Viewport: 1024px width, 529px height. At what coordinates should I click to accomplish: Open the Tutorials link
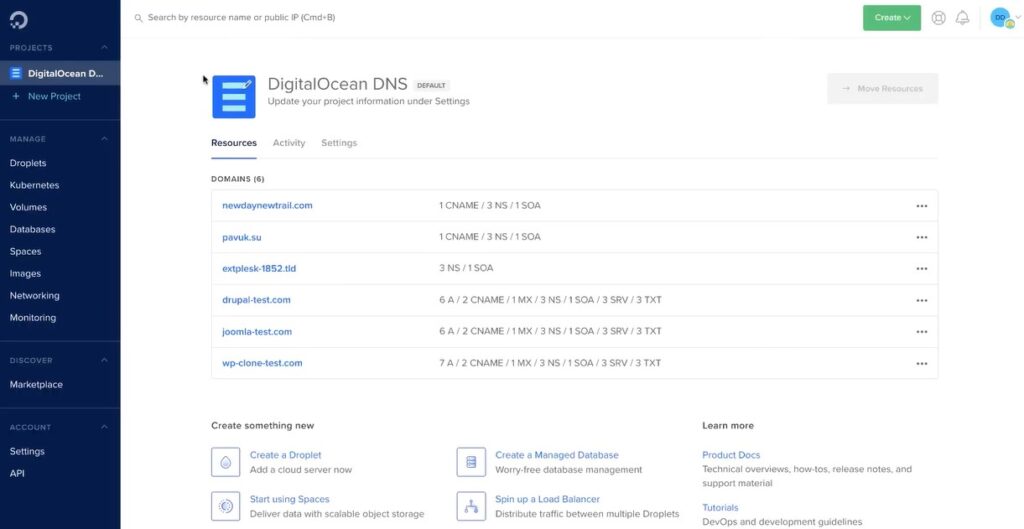pyautogui.click(x=720, y=507)
